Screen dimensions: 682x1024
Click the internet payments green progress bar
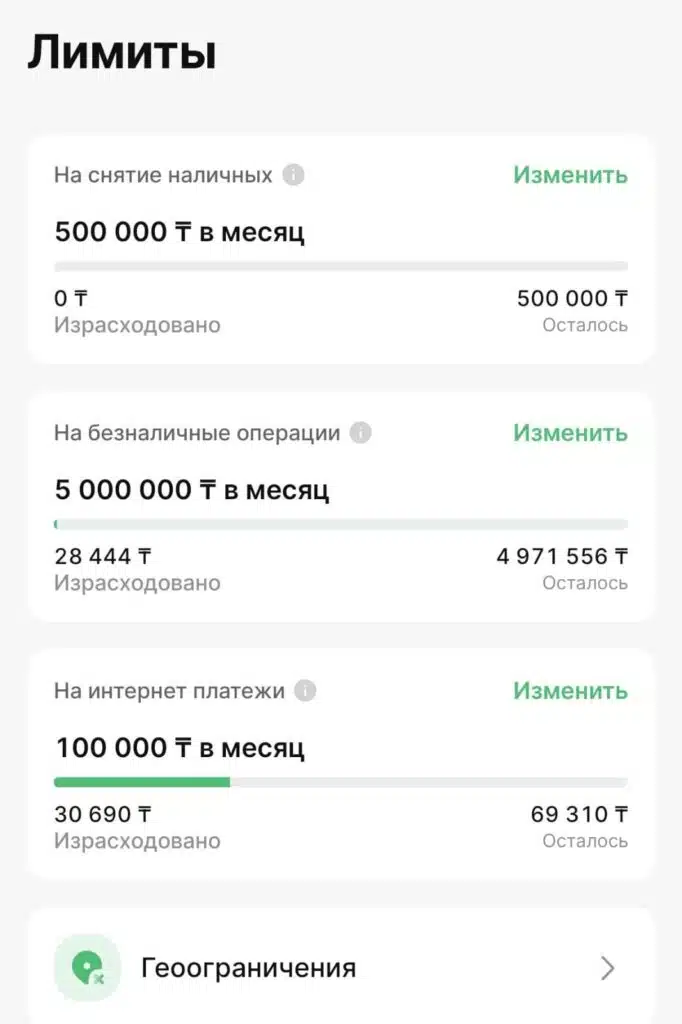click(142, 782)
